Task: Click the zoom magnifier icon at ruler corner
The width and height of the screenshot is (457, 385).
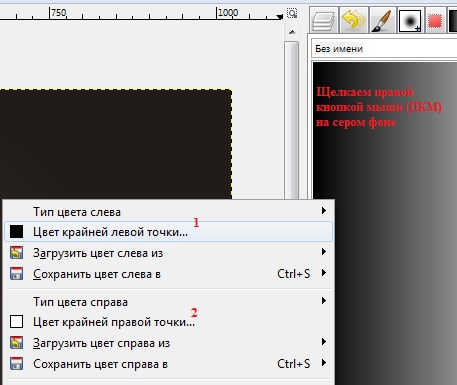Action: click(x=292, y=13)
